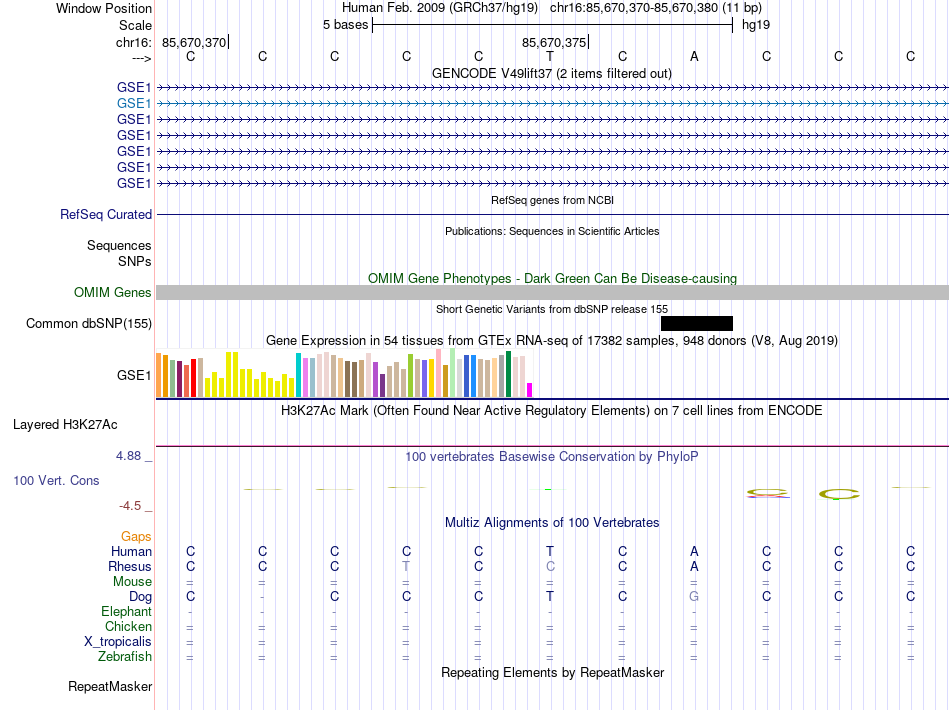Open the GENCODE V49lift37 track title
Screen dimensions: 950x710
coord(551,73)
